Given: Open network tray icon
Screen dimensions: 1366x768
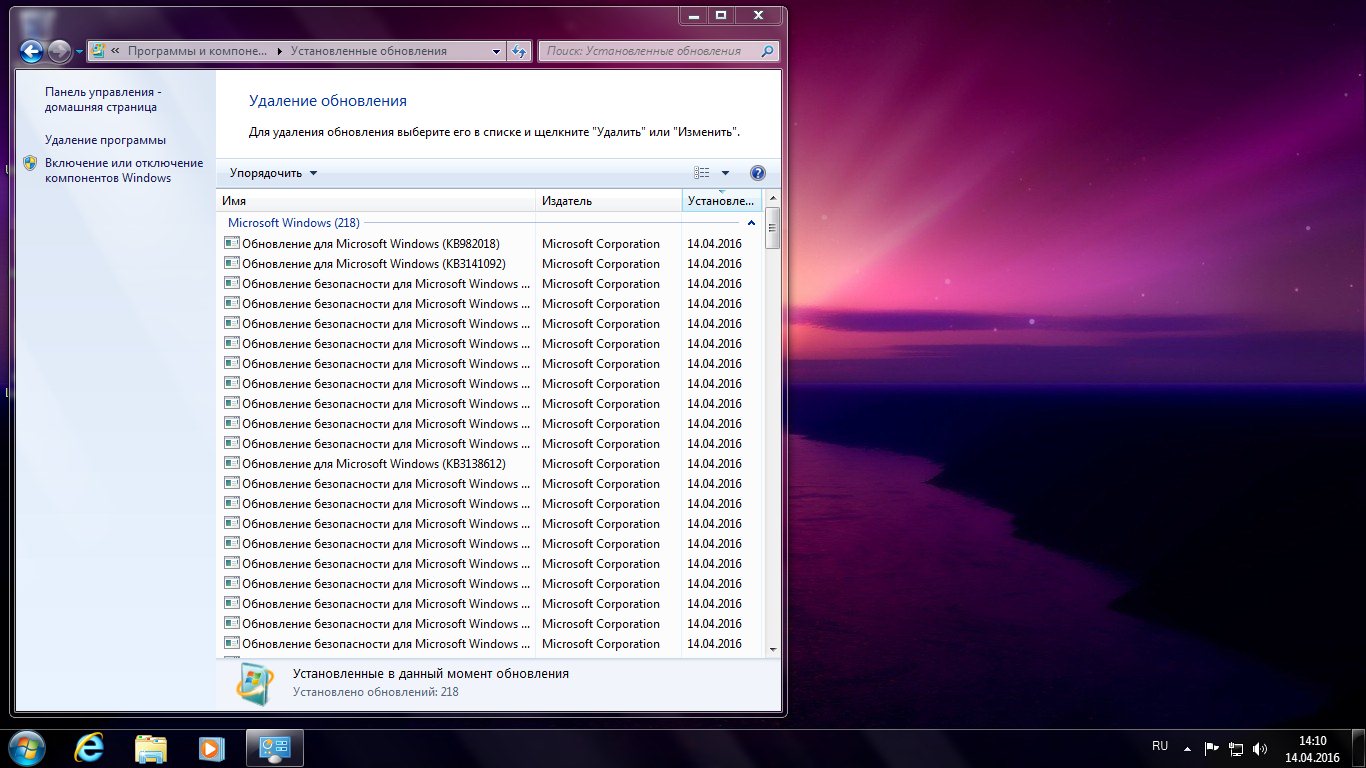Looking at the screenshot, I should 1236,747.
